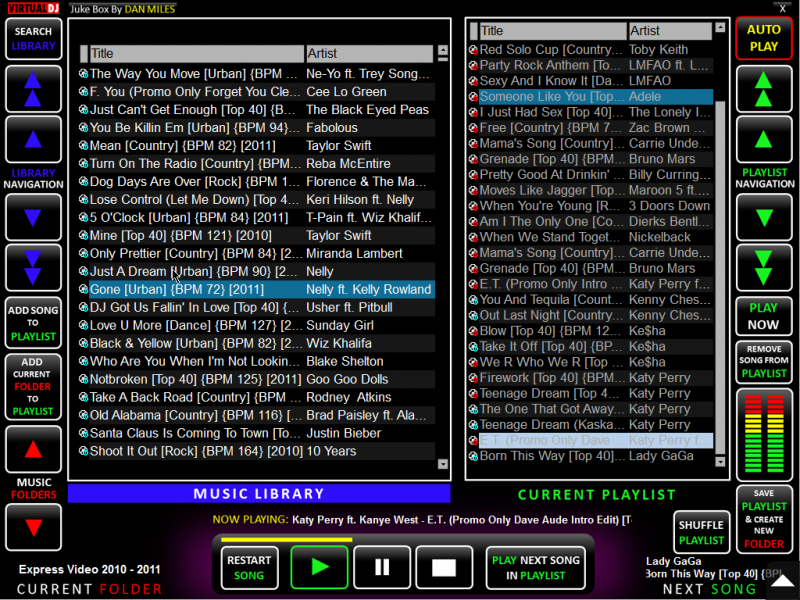
Task: Click Save Playlist & Create New Folder
Action: click(x=764, y=519)
